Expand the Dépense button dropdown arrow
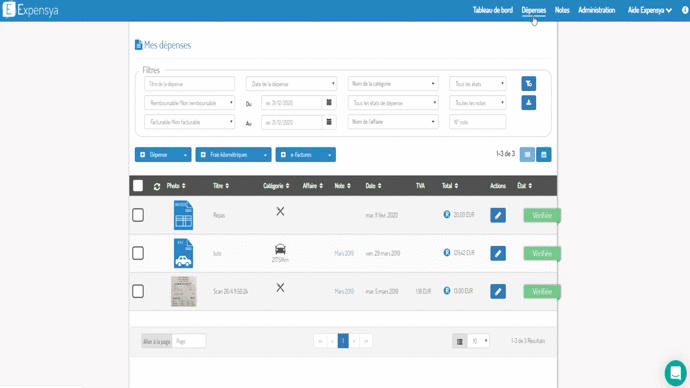This screenshot has width=690, height=388. click(185, 155)
